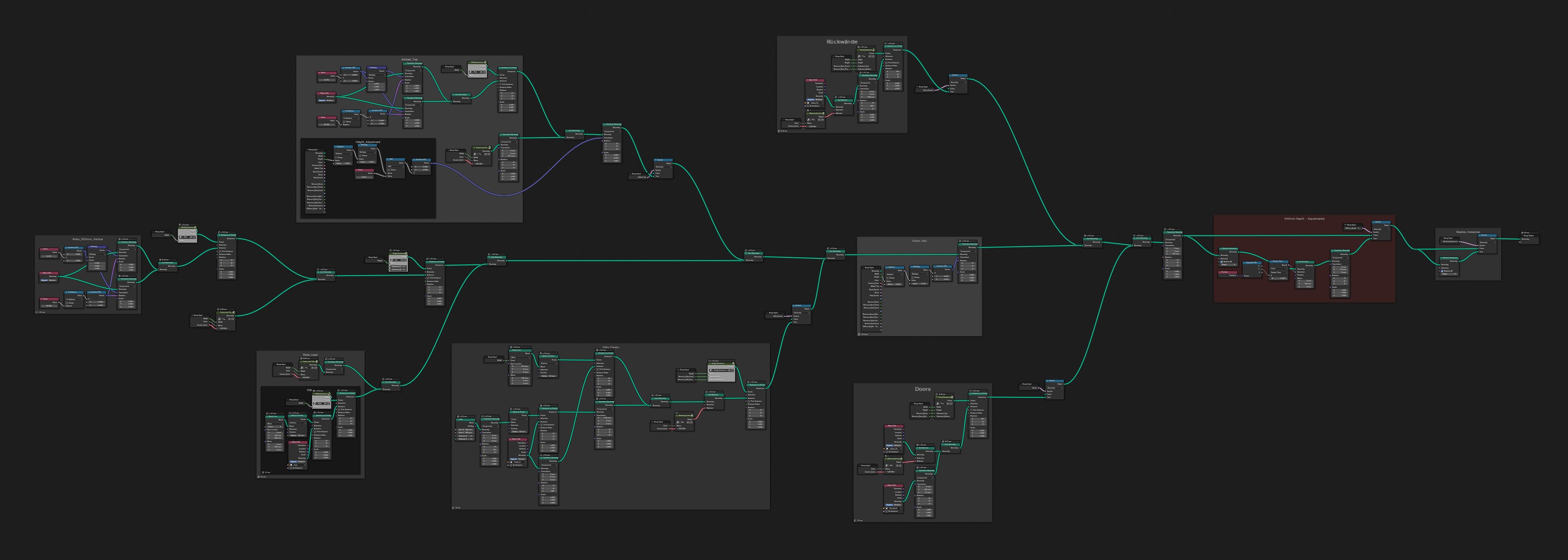Click the Width_Instances group icon in Added_Top
The height and width of the screenshot is (560, 1568).
(x=485, y=63)
